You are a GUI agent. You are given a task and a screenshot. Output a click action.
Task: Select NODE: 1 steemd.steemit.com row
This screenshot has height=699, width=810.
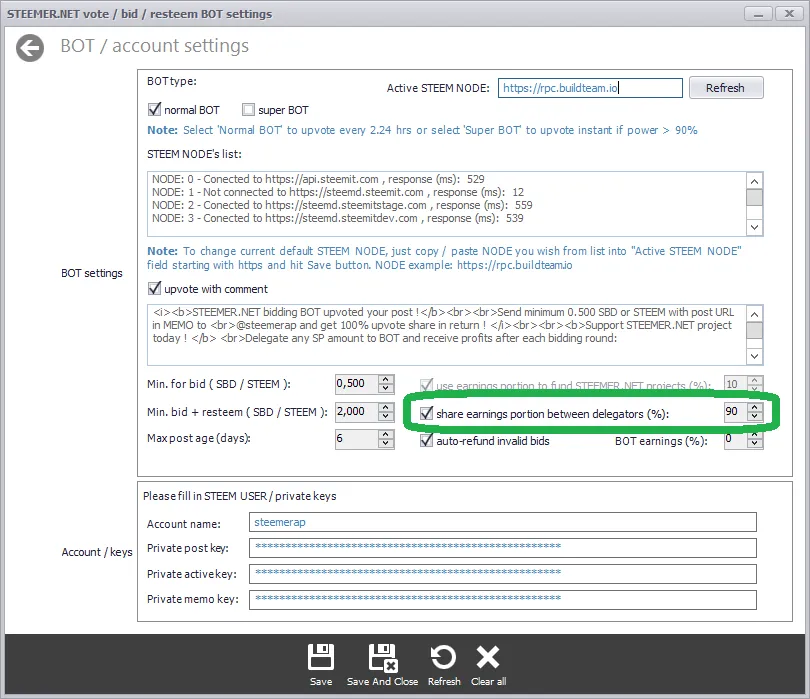click(338, 192)
